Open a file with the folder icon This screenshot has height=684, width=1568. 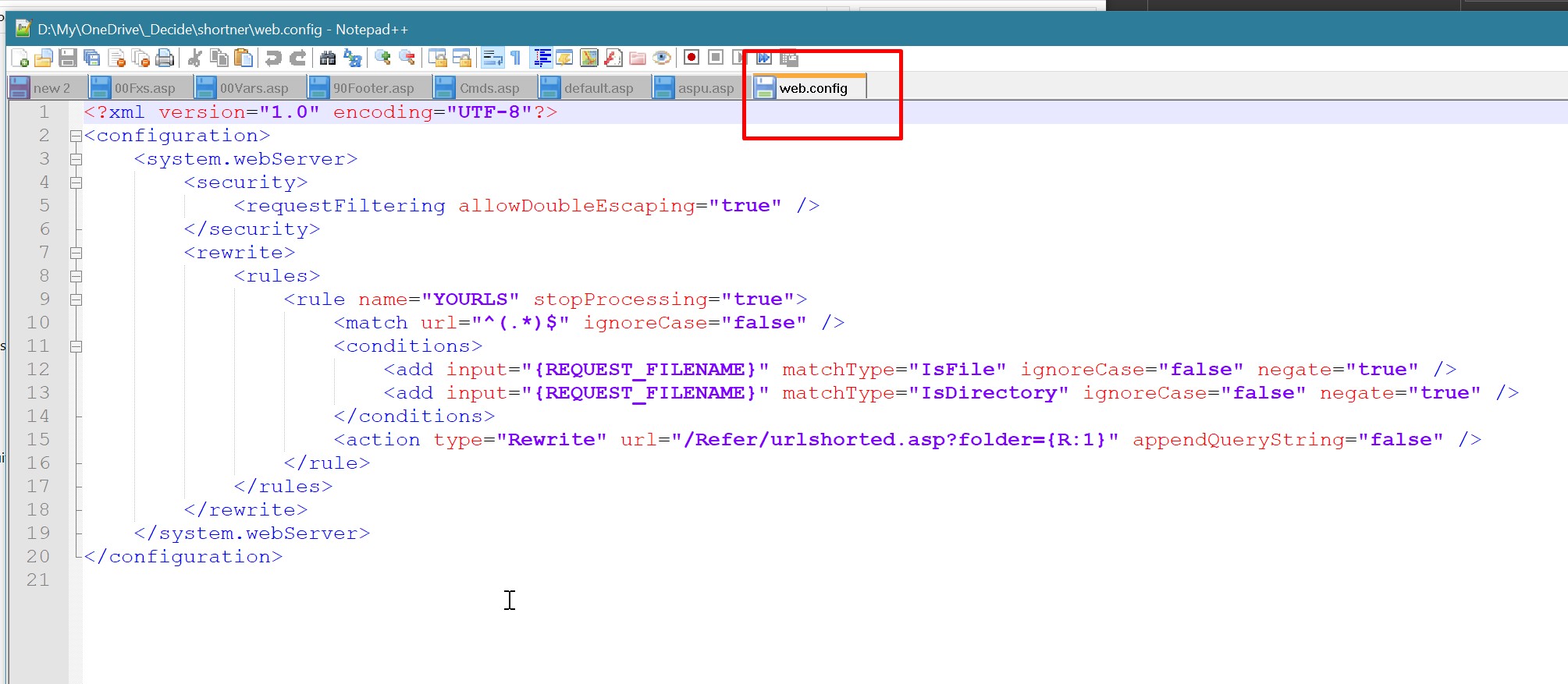44,58
